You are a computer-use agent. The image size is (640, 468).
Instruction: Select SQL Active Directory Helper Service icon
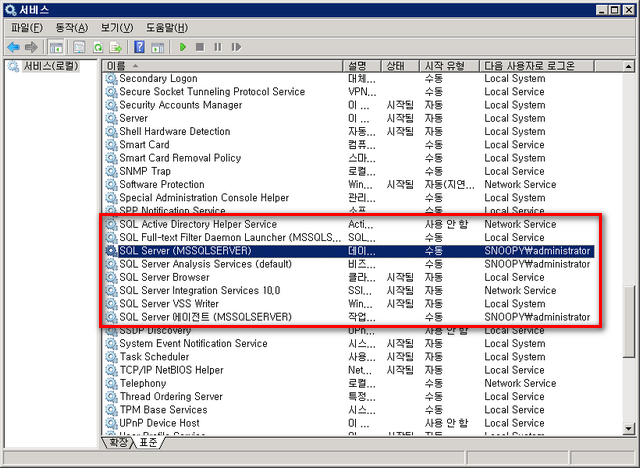pos(111,224)
